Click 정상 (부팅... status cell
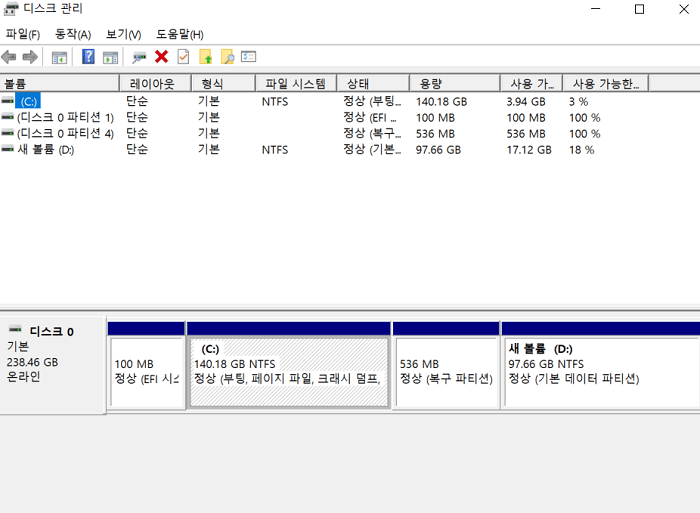The height and width of the screenshot is (513, 700). tap(372, 101)
